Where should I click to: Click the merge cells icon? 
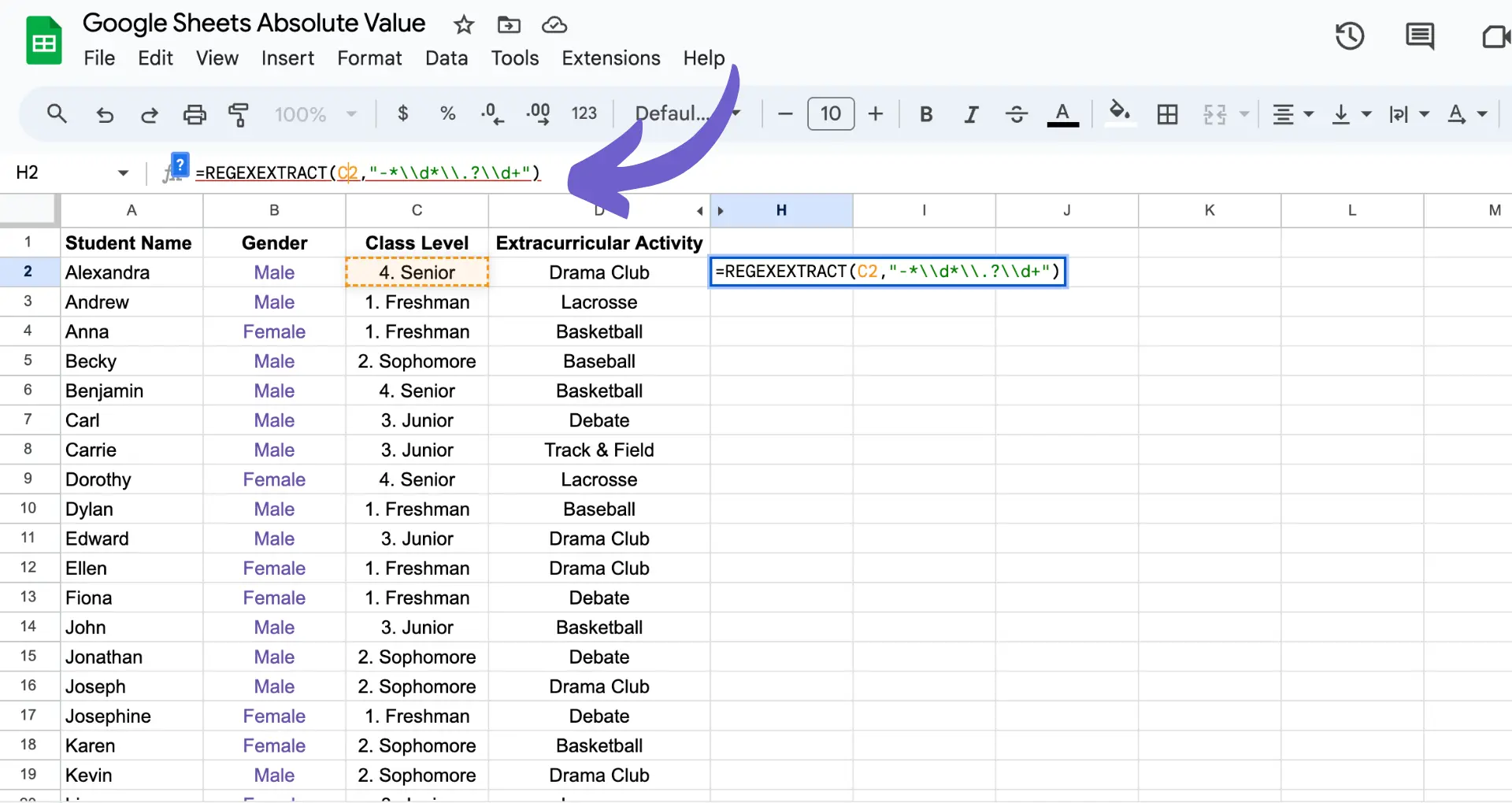coord(1215,115)
